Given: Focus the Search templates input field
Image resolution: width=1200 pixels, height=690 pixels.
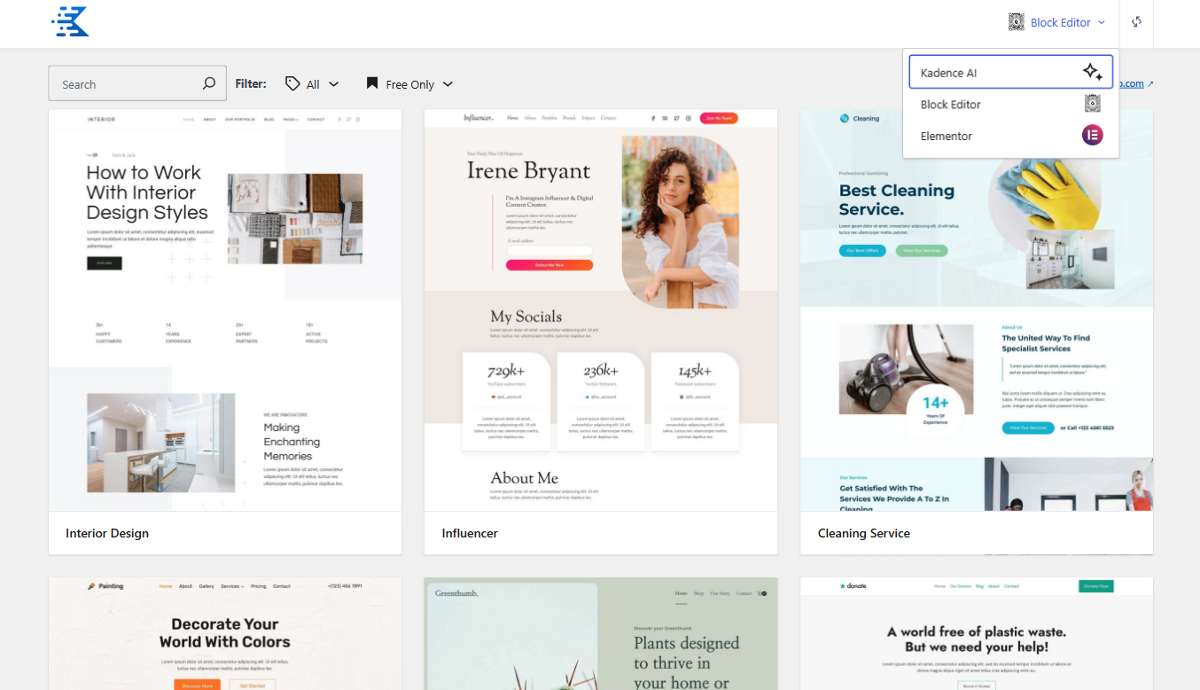Looking at the screenshot, I should (137, 84).
